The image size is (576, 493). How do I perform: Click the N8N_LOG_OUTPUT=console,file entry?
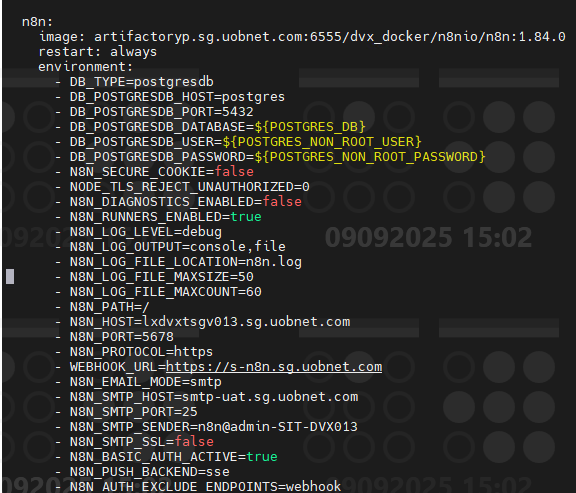pos(178,247)
